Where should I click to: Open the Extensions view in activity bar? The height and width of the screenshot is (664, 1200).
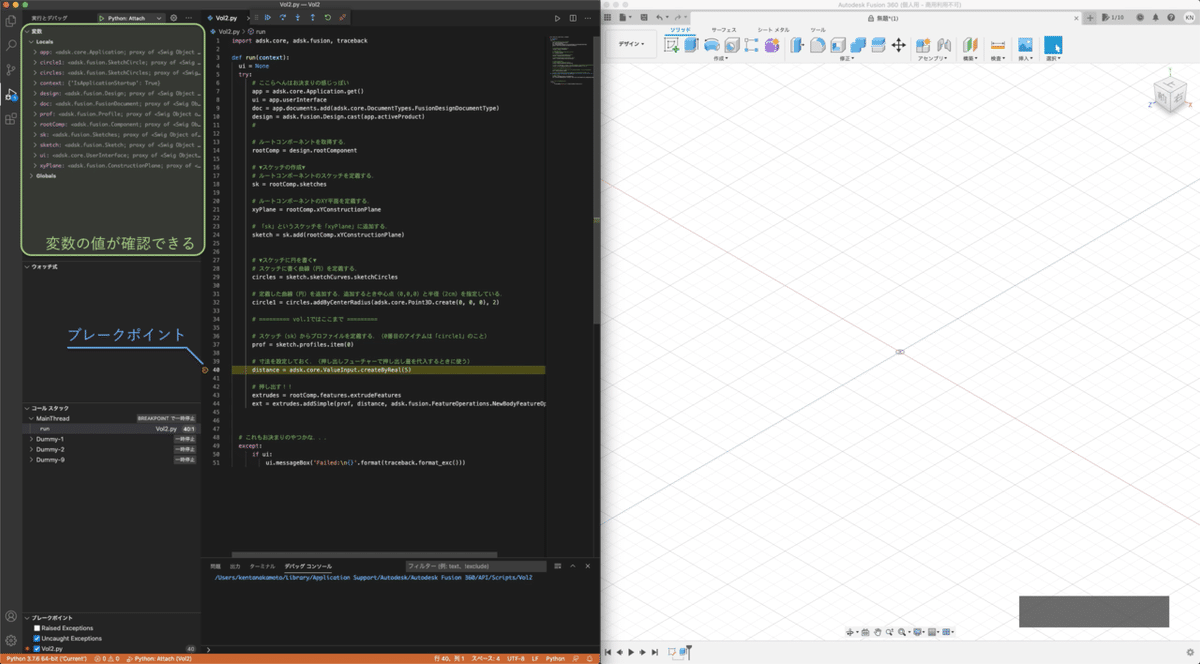click(10, 118)
